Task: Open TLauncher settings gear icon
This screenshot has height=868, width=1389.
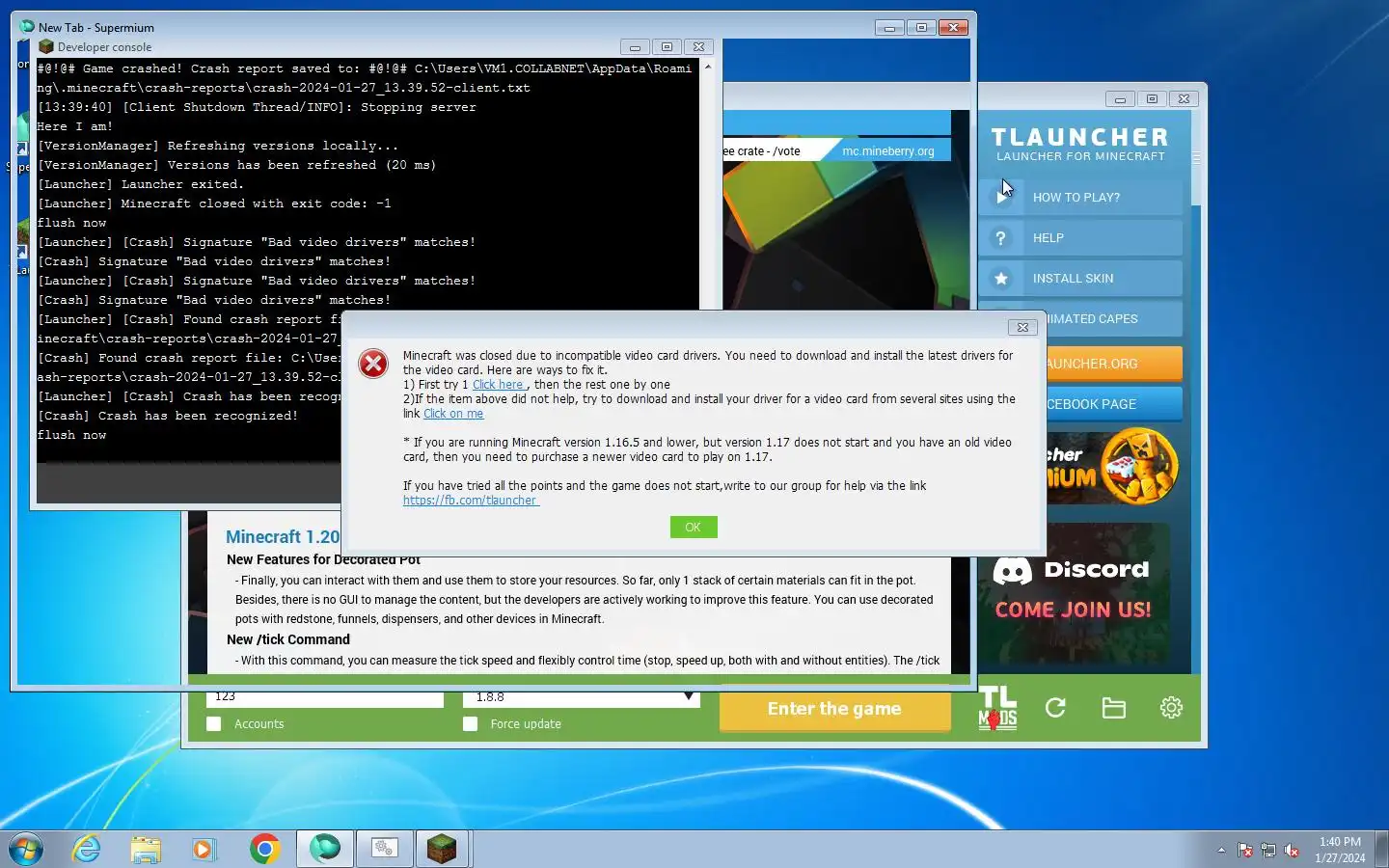Action: tap(1171, 708)
